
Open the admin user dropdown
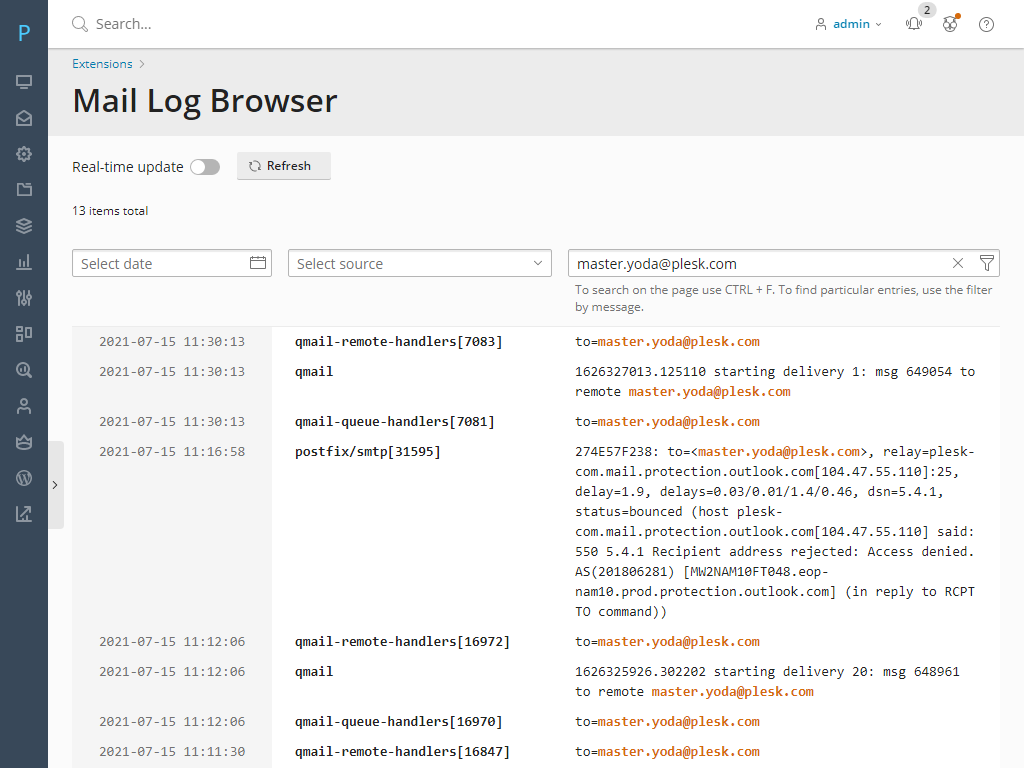click(x=849, y=24)
